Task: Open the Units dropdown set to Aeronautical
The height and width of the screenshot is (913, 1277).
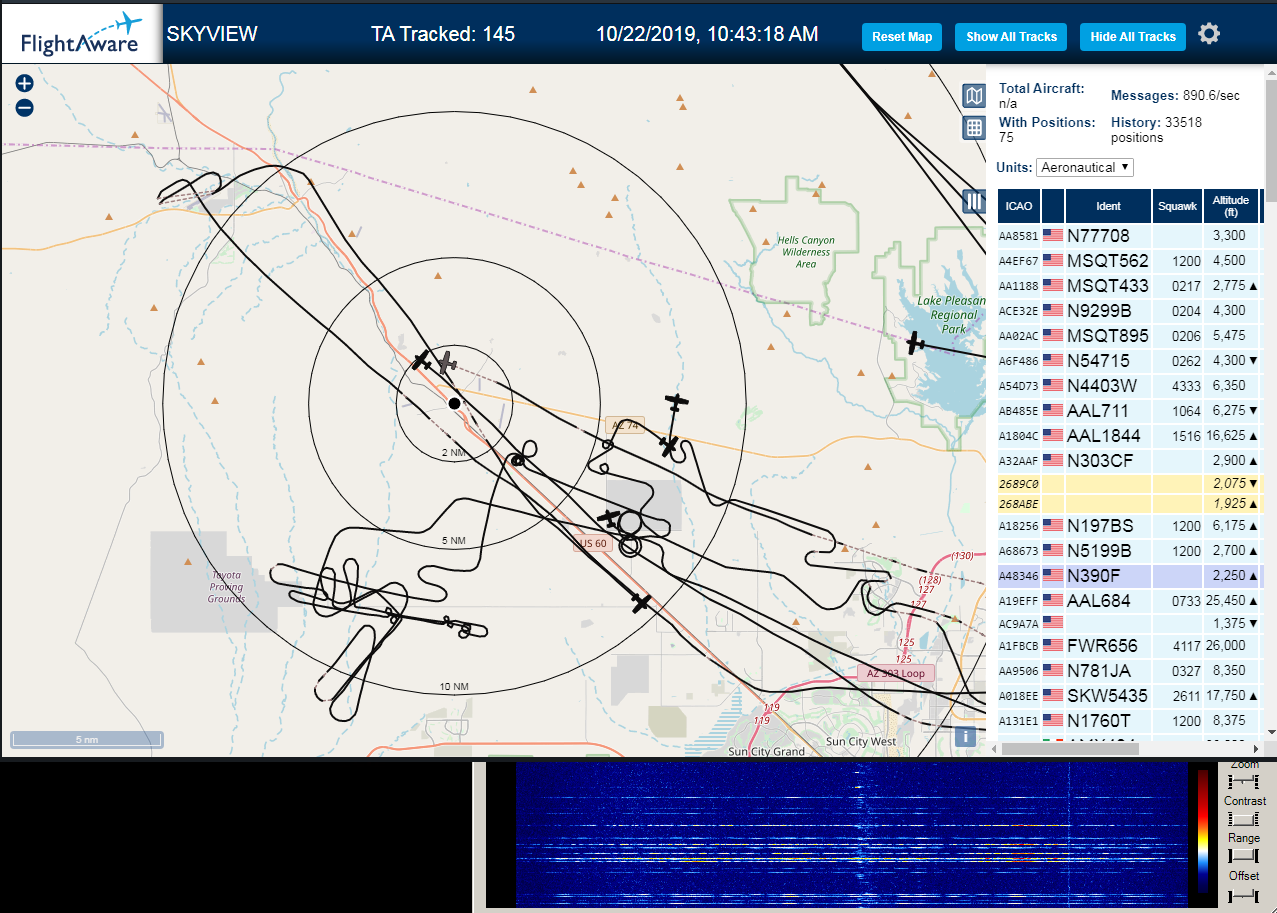Action: [1085, 167]
